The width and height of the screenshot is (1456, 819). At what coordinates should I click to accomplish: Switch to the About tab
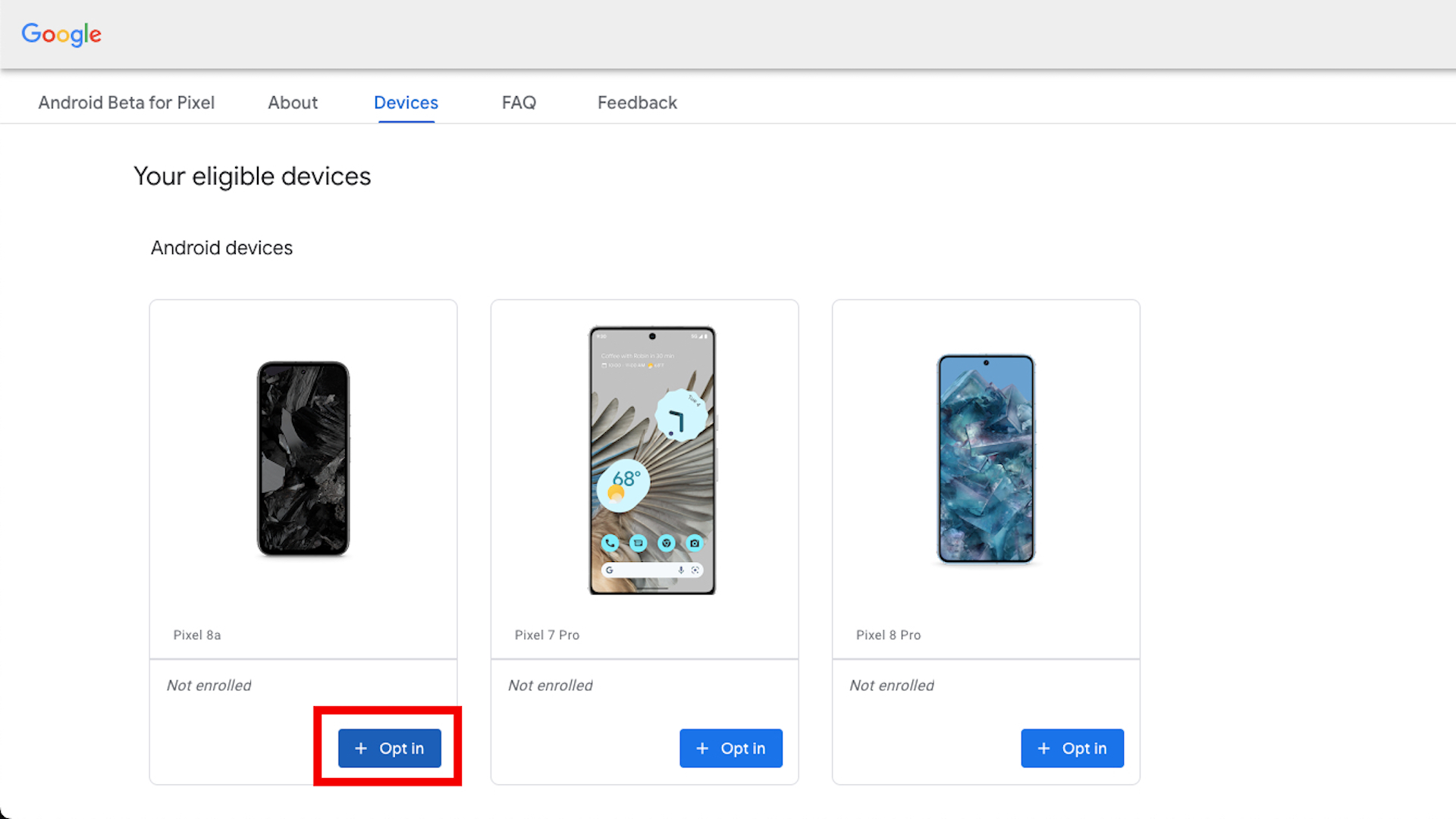(x=293, y=102)
